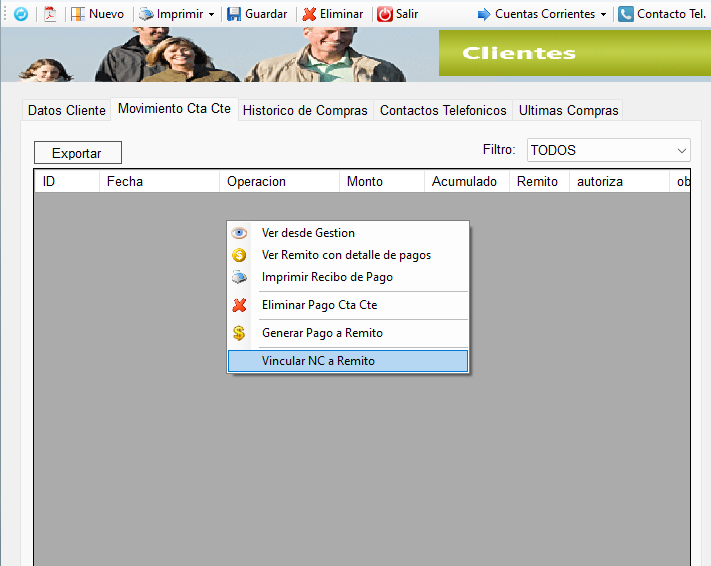Go to the Ultimas Compras tab
Image resolution: width=711 pixels, height=566 pixels.
[x=568, y=110]
